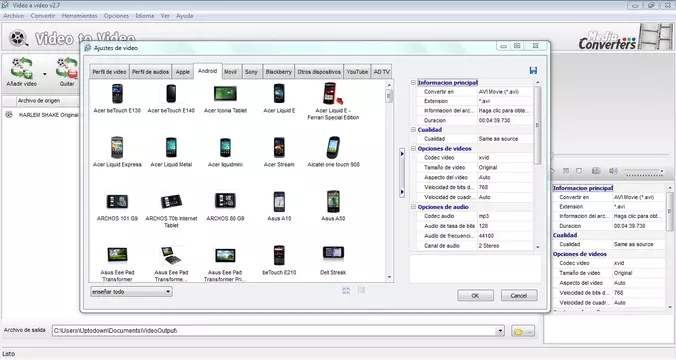The height and width of the screenshot is (360, 676).
Task: Click the Añadir video toolbar icon
Action: (22, 71)
